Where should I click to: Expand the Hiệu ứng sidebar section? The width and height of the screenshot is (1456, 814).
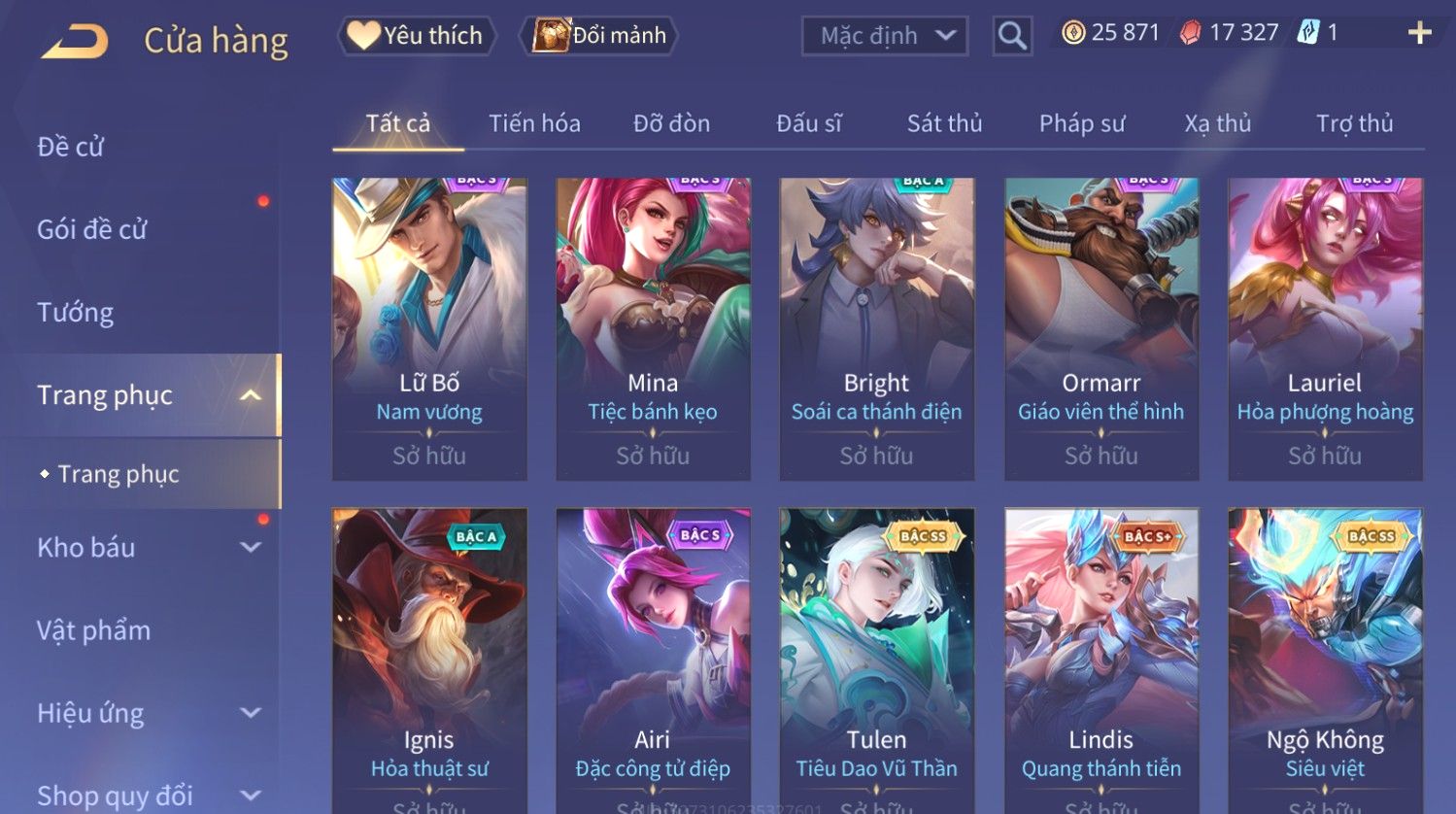coord(250,713)
